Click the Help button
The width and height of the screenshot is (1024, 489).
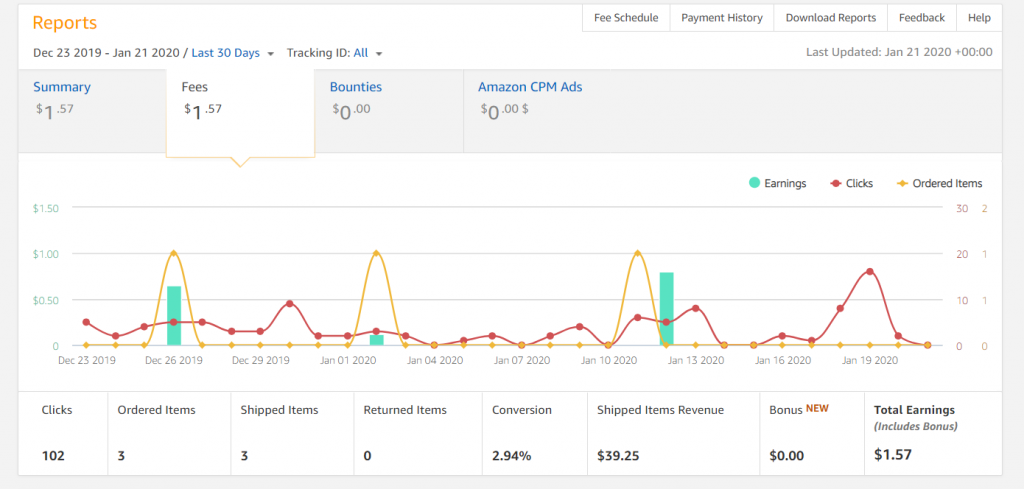[979, 18]
